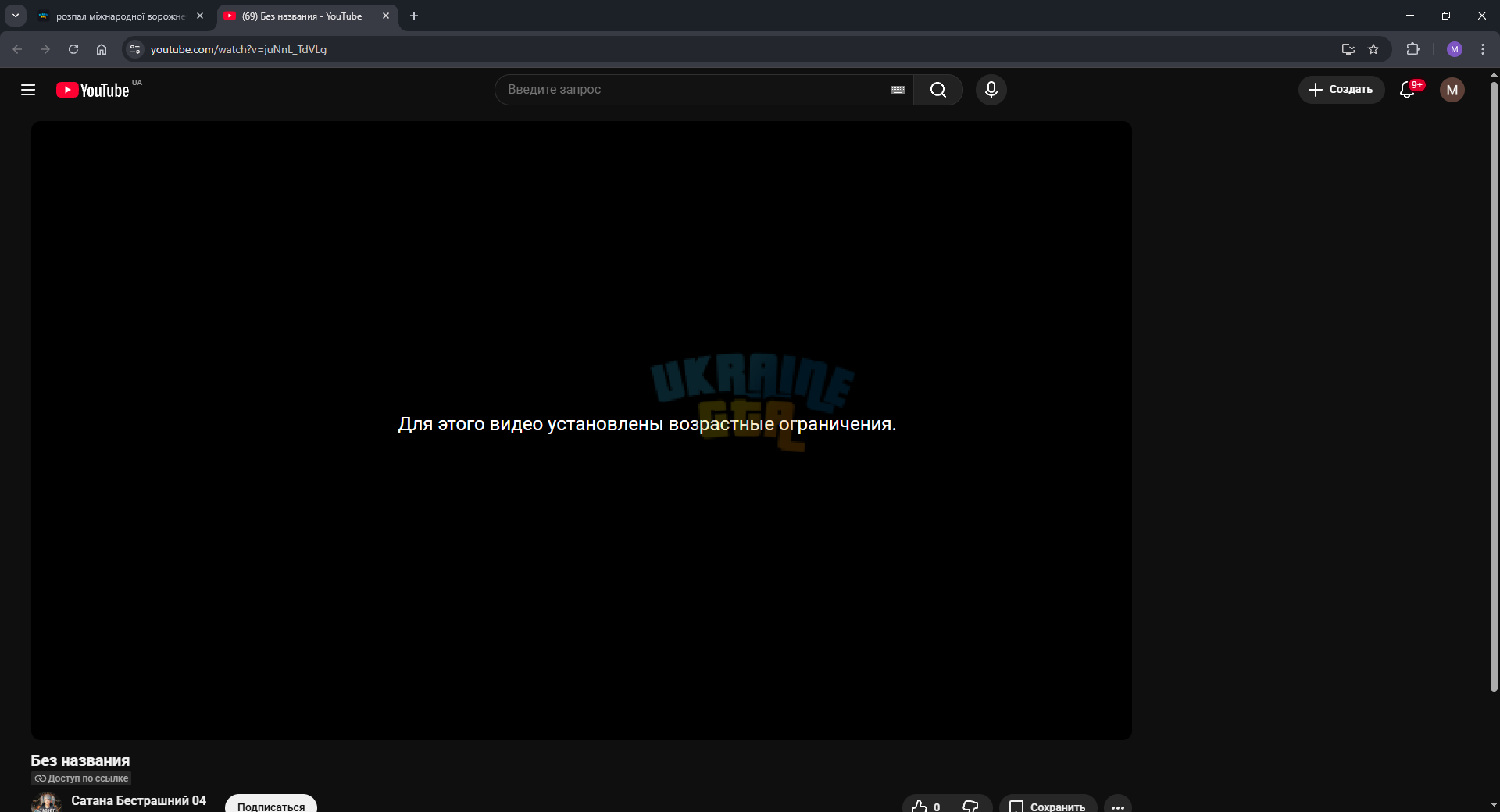Open the Chrome profile avatar
Screen dimensions: 1500x812
(1454, 49)
